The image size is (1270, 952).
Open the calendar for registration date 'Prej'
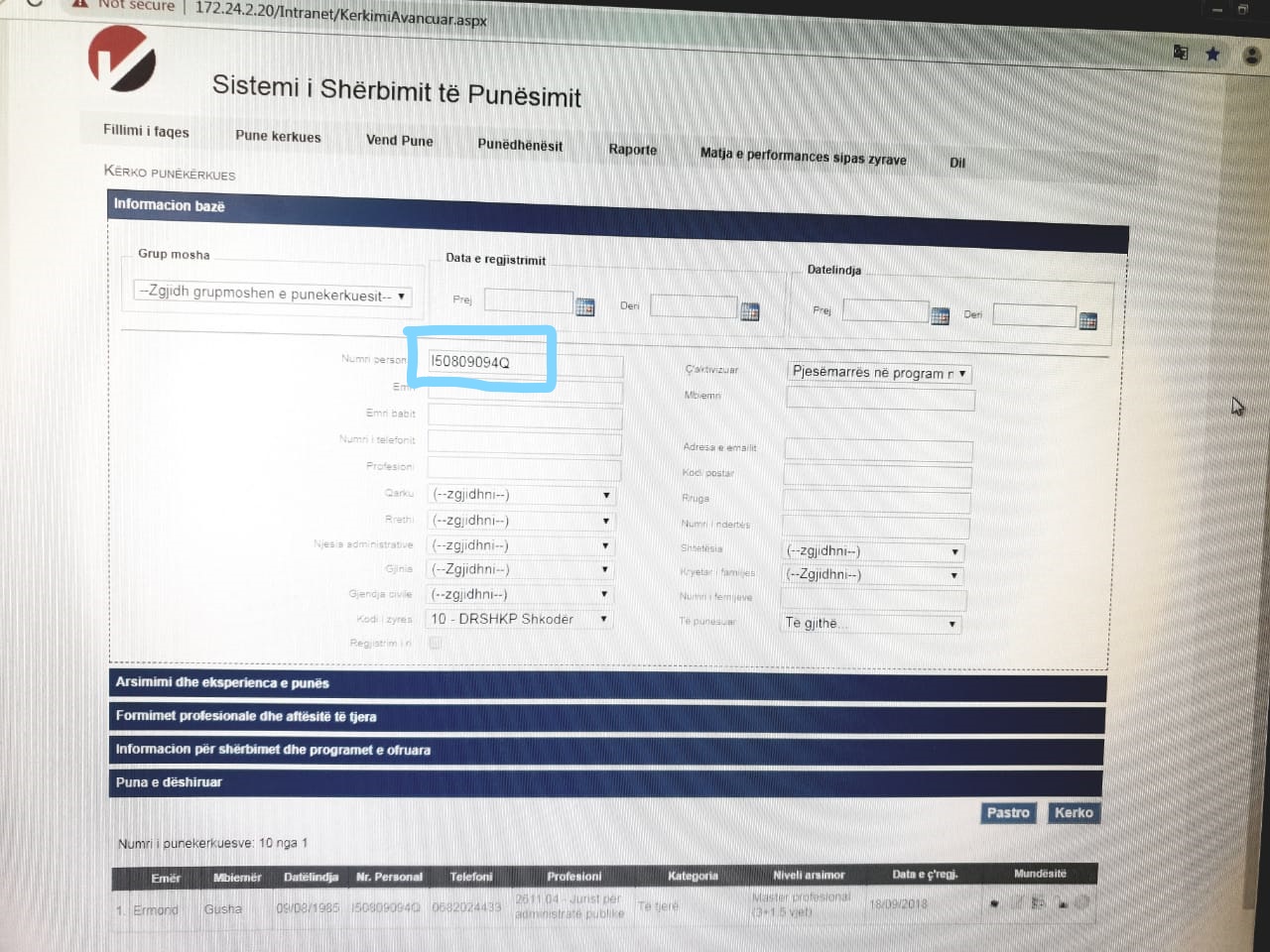click(x=585, y=307)
